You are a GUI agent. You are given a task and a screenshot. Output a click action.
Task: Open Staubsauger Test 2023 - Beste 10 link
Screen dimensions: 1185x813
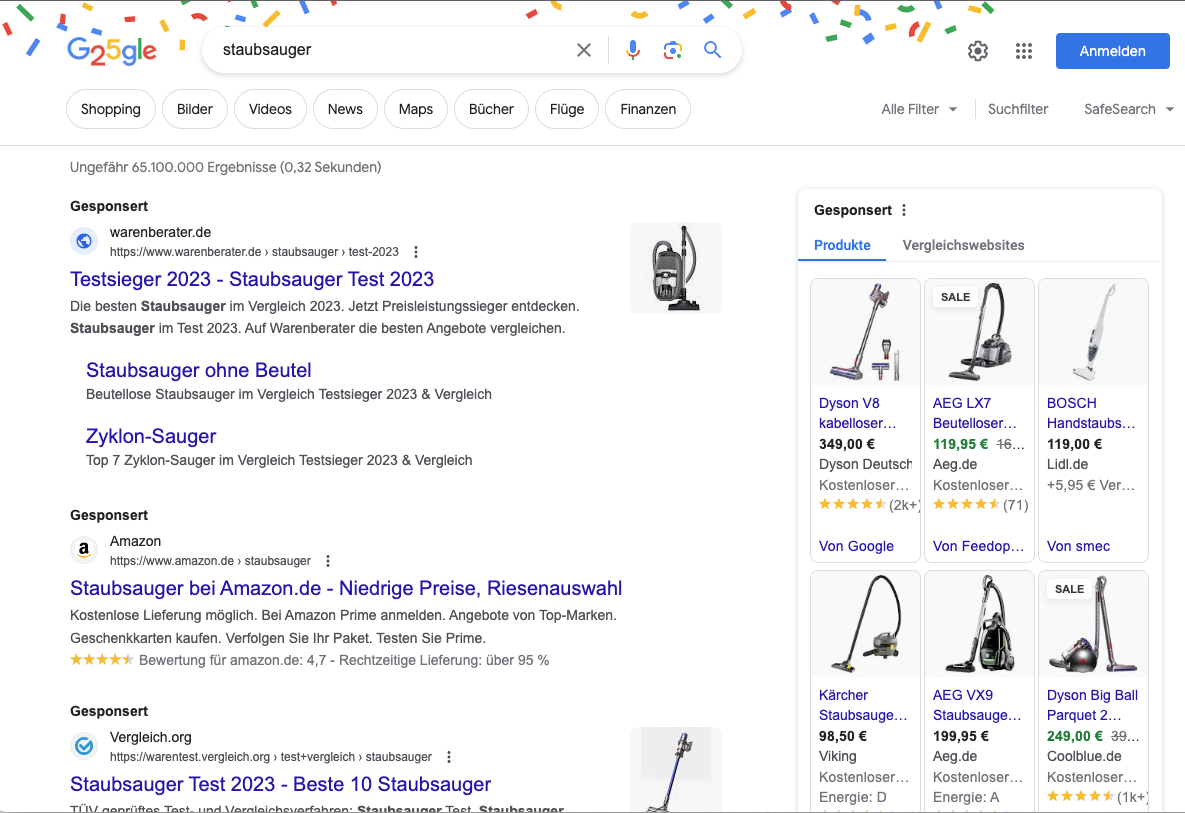pyautogui.click(x=280, y=784)
